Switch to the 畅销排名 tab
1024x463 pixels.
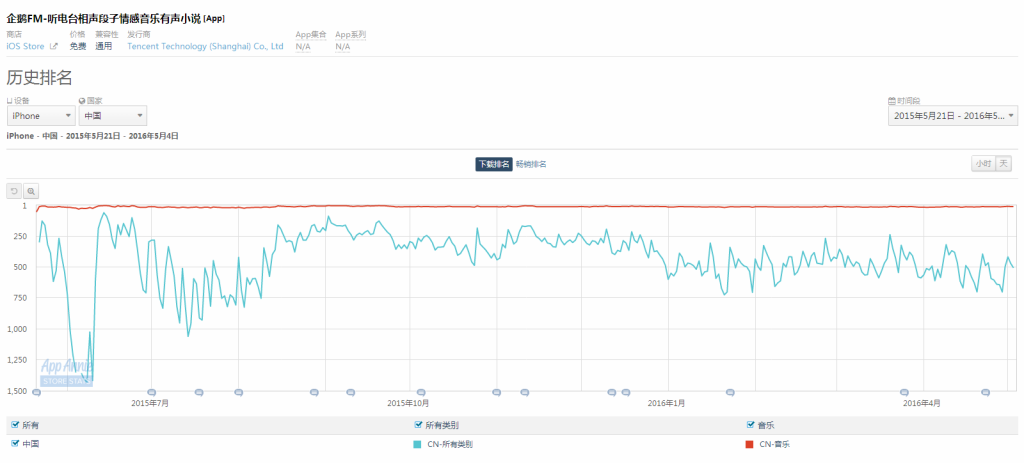[531, 165]
